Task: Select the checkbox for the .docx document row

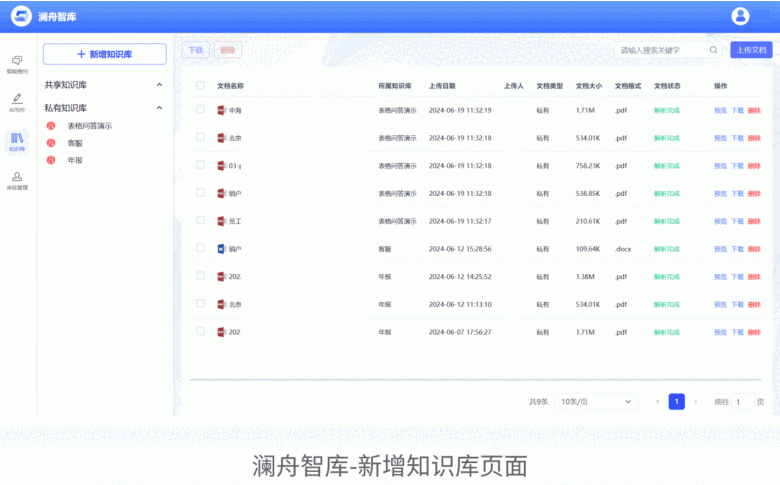Action: [x=201, y=248]
